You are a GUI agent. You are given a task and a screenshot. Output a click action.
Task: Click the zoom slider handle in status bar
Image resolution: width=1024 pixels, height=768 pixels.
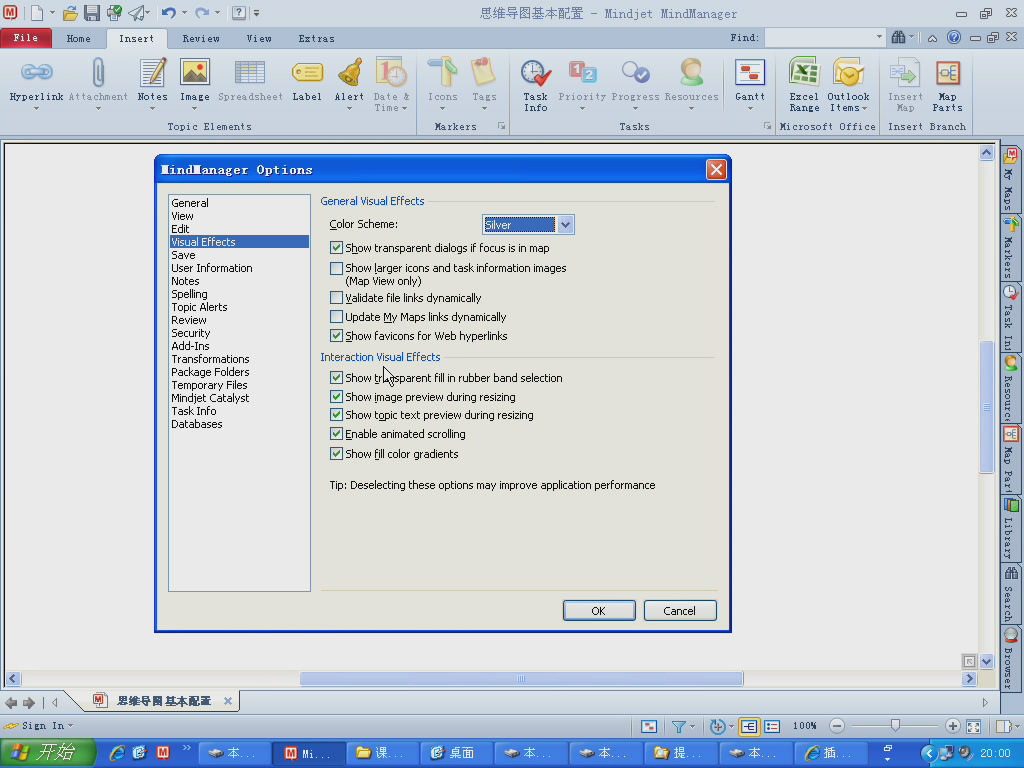(x=895, y=725)
